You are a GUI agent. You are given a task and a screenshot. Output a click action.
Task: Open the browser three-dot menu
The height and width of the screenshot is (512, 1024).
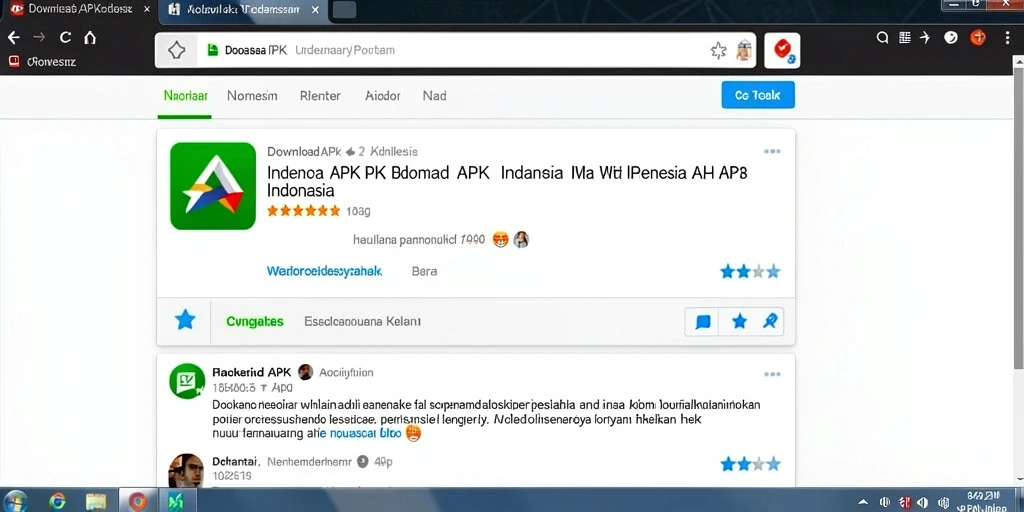point(1008,38)
